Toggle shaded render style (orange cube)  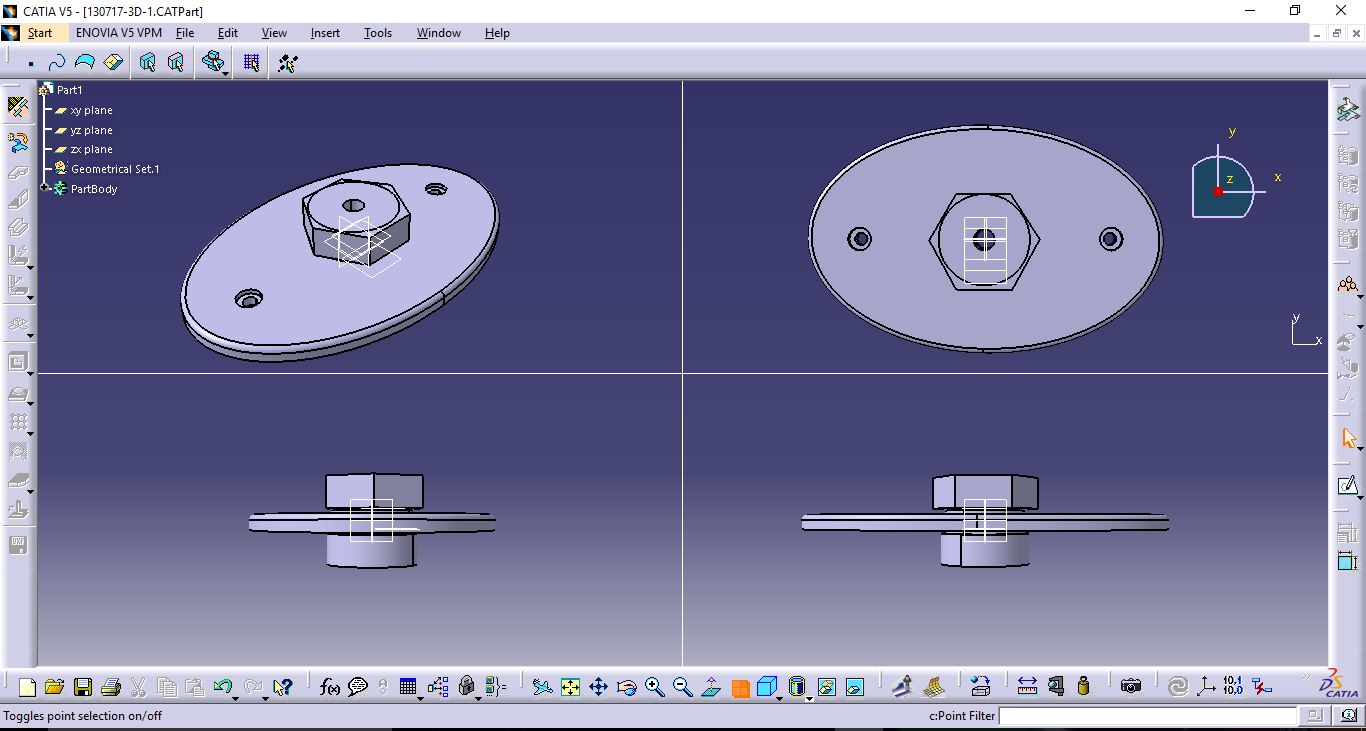pos(740,687)
